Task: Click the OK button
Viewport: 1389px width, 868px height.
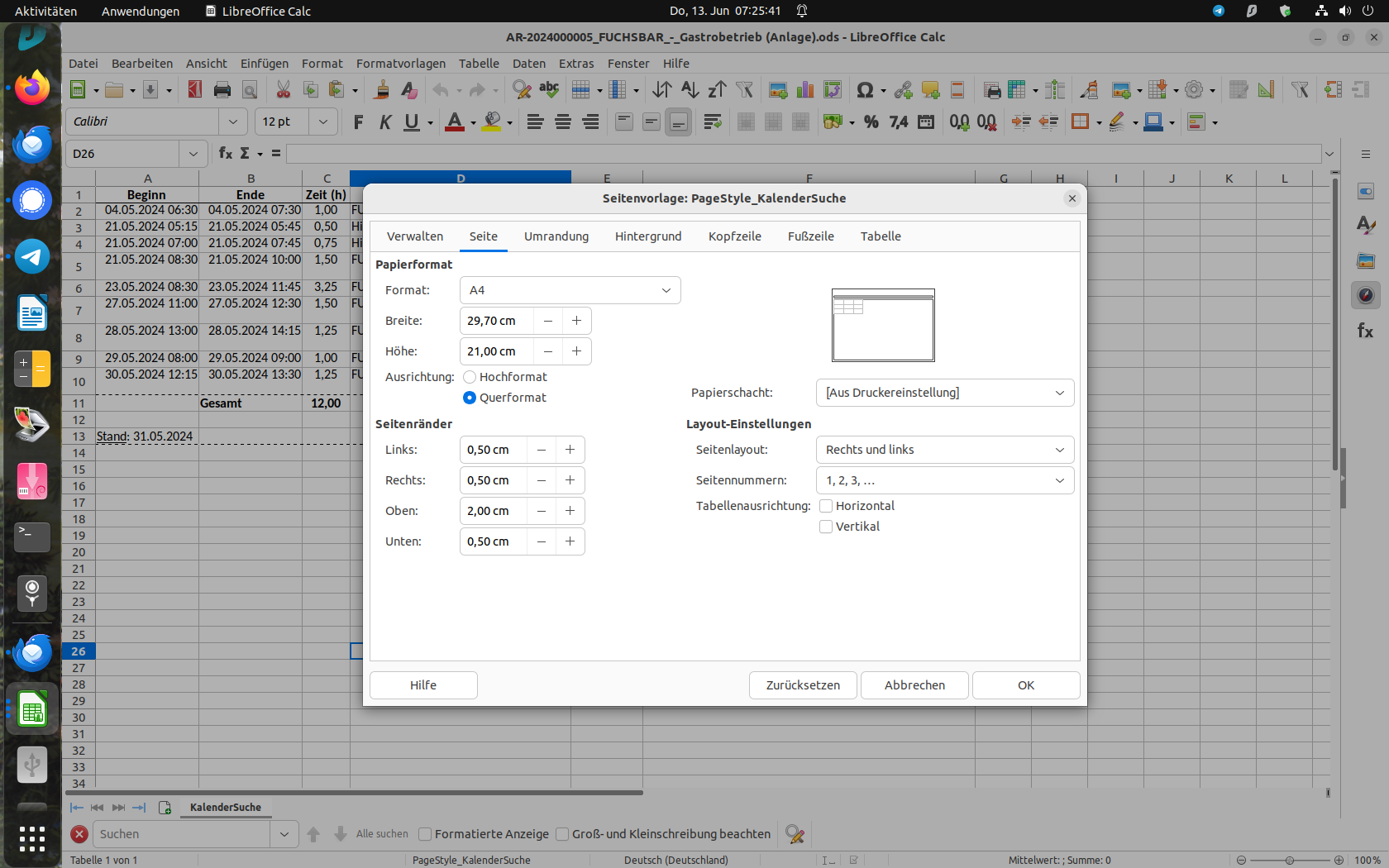Action: tap(1025, 685)
